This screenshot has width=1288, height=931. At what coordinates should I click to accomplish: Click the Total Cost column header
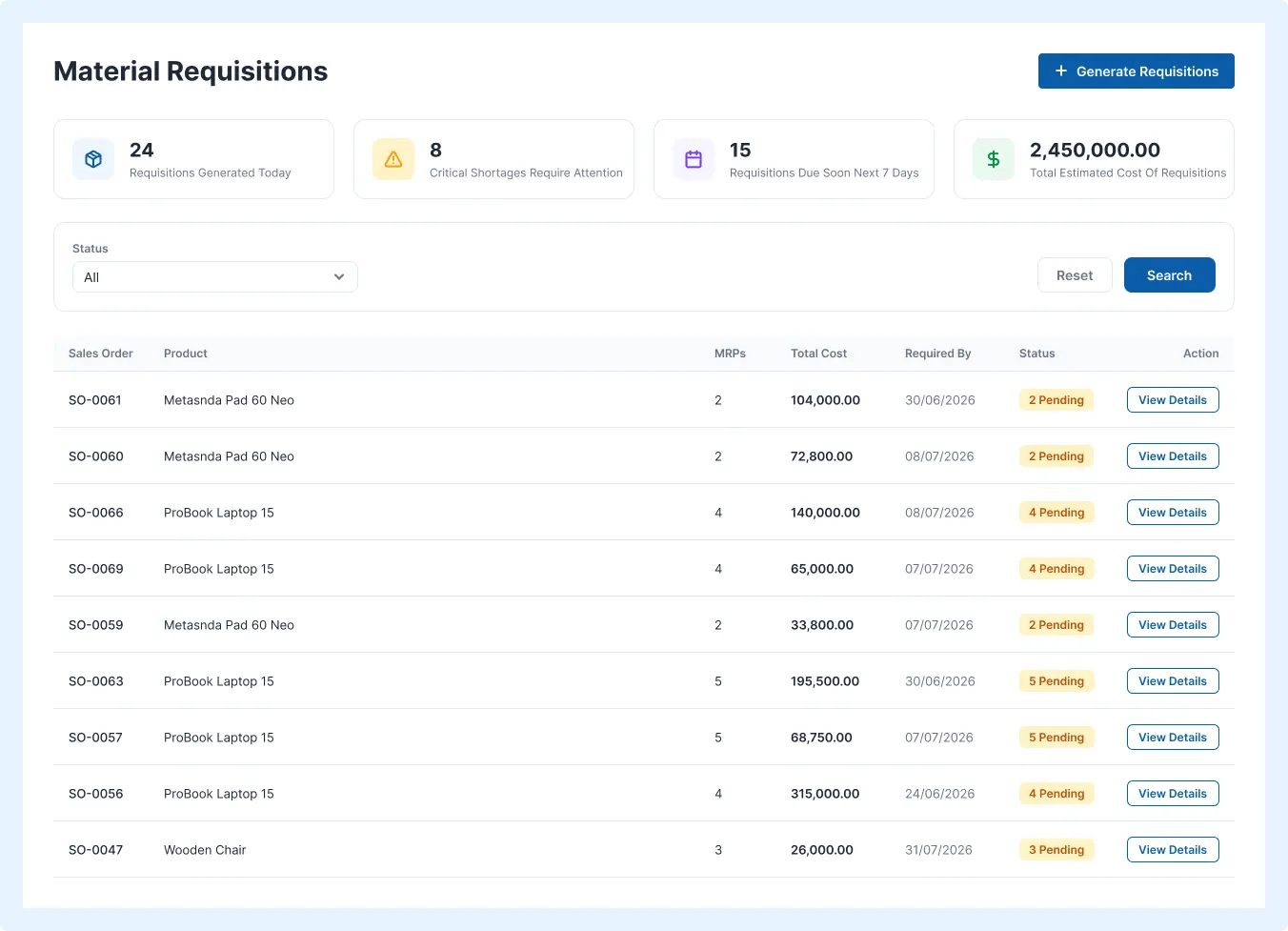pos(818,354)
